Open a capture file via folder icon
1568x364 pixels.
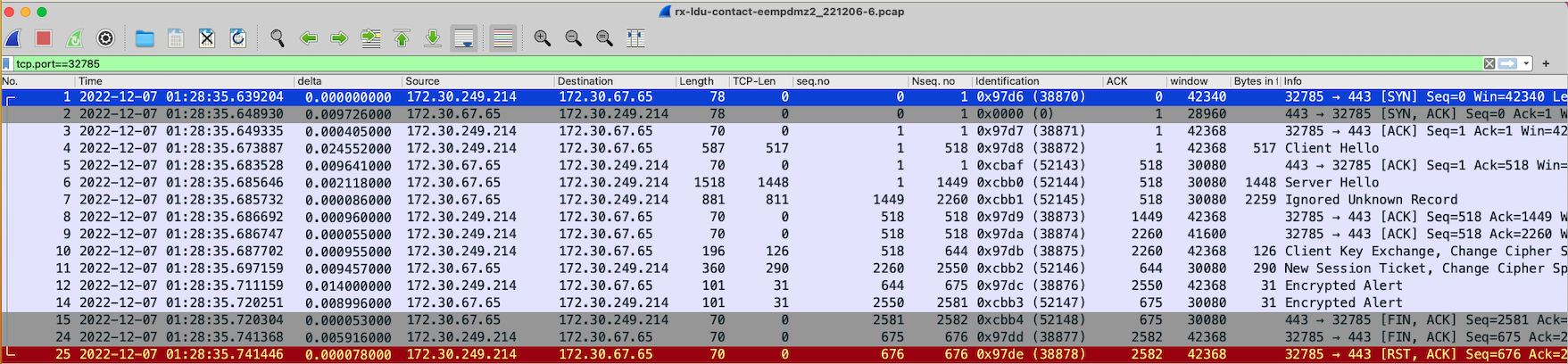pos(145,38)
